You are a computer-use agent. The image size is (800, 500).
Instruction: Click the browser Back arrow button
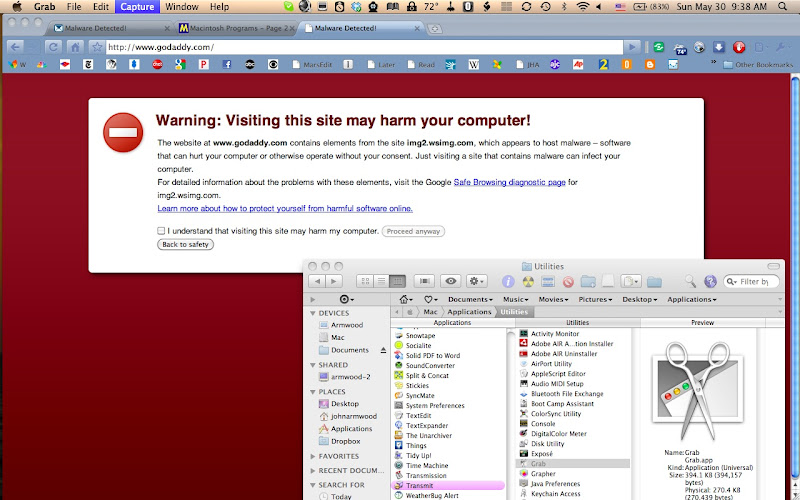pyautogui.click(x=15, y=47)
